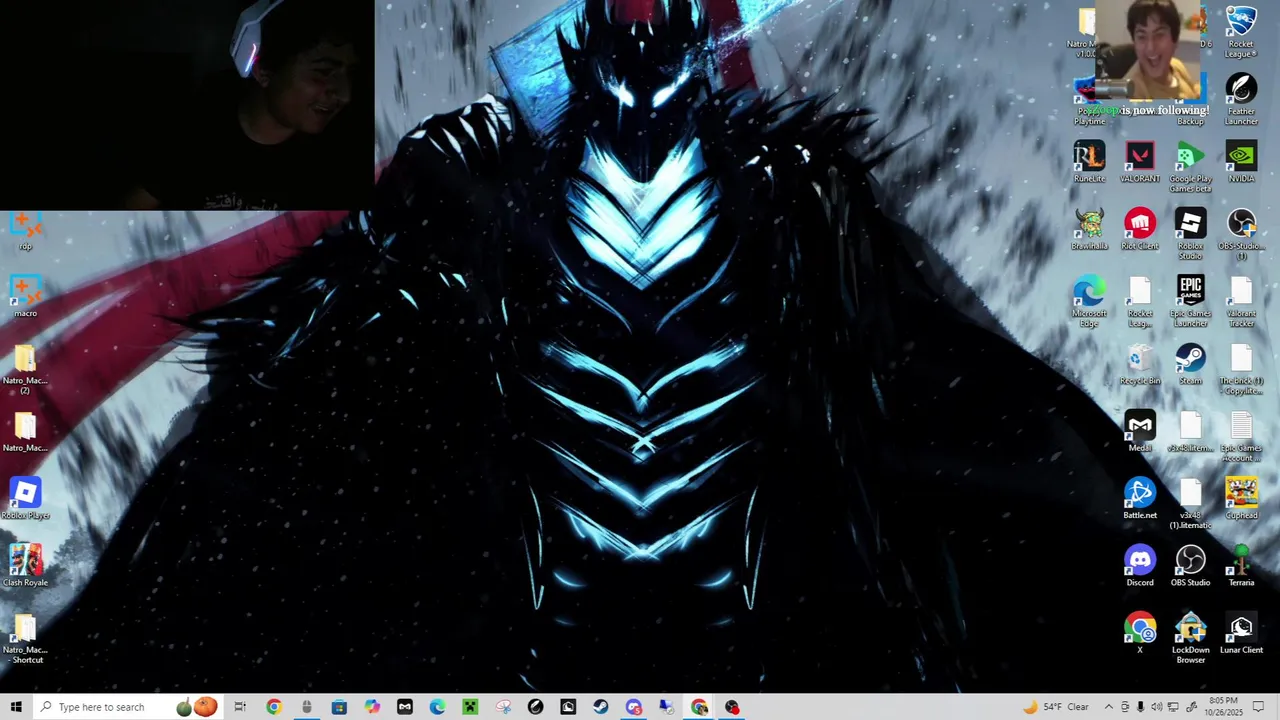Select the Steam desktop shortcut
This screenshot has width=1280, height=720.
click(x=1190, y=364)
